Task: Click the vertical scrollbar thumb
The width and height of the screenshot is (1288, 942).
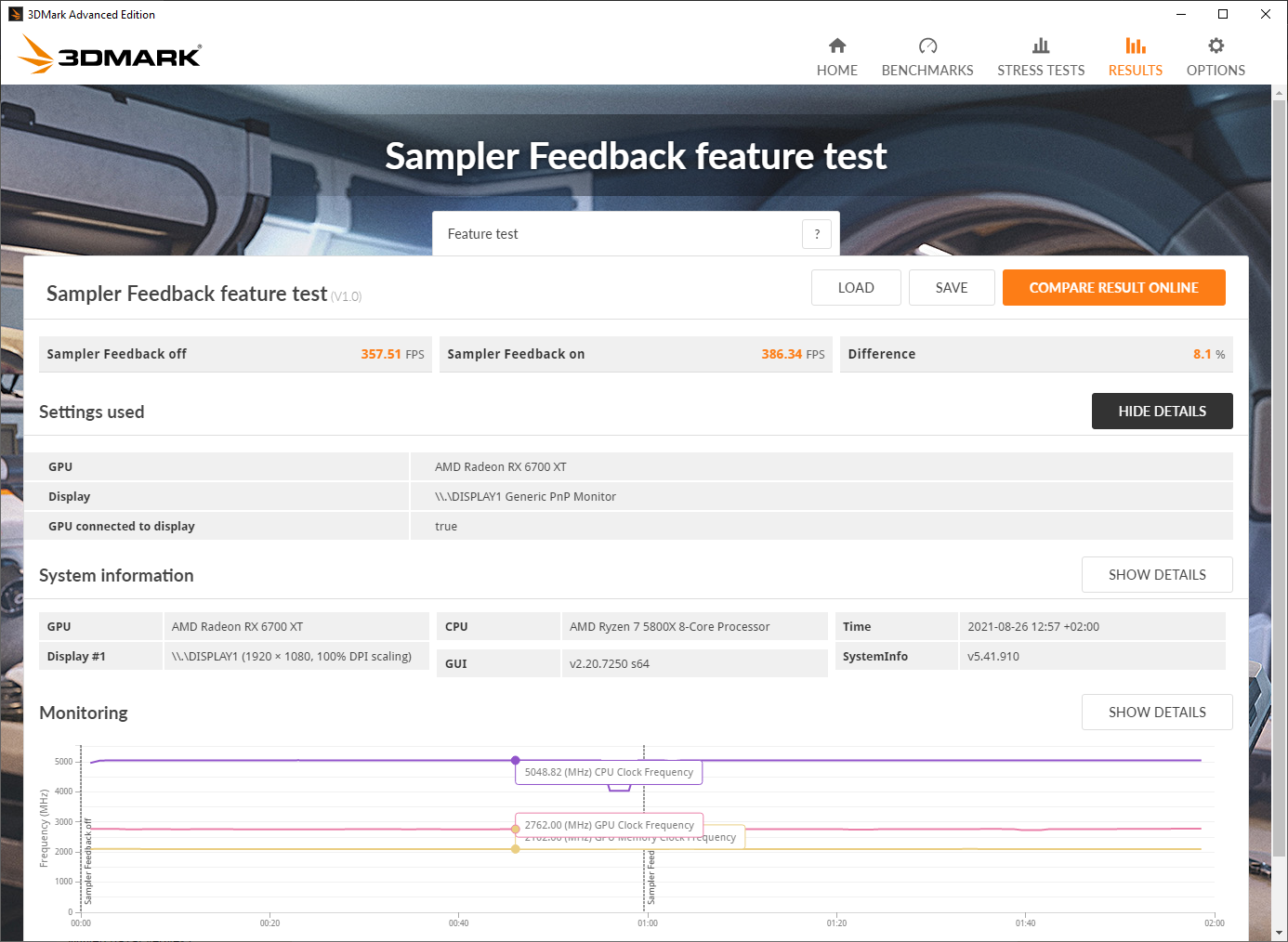Action: 1280,478
